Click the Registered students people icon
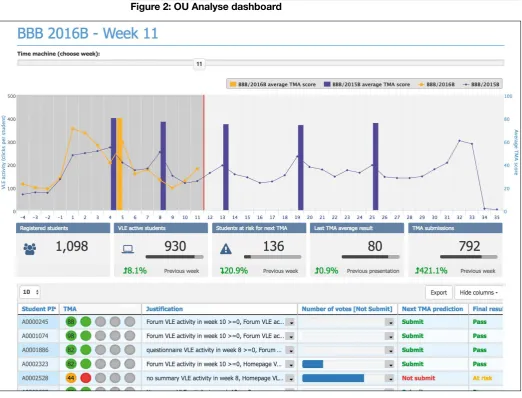This screenshot has height=398, width=522. tap(30, 249)
